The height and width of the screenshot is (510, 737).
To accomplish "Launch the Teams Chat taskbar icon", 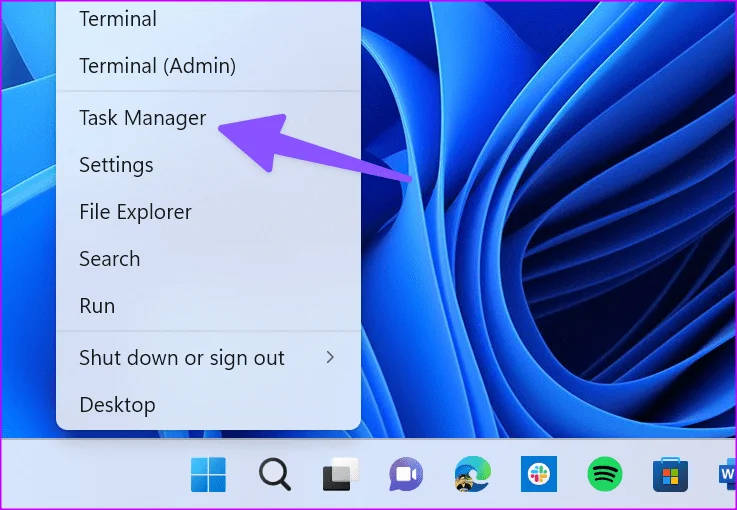I will 406,475.
